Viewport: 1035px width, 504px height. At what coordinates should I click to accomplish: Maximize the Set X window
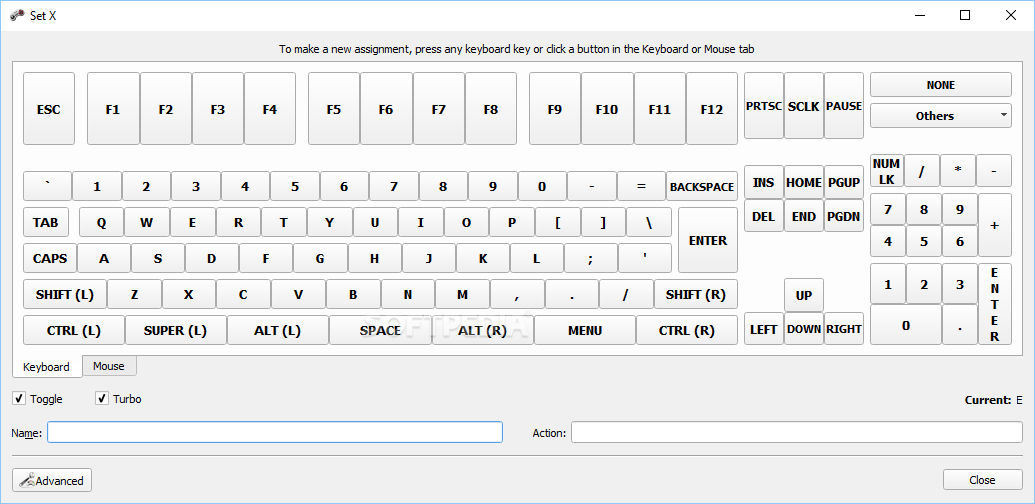point(965,16)
